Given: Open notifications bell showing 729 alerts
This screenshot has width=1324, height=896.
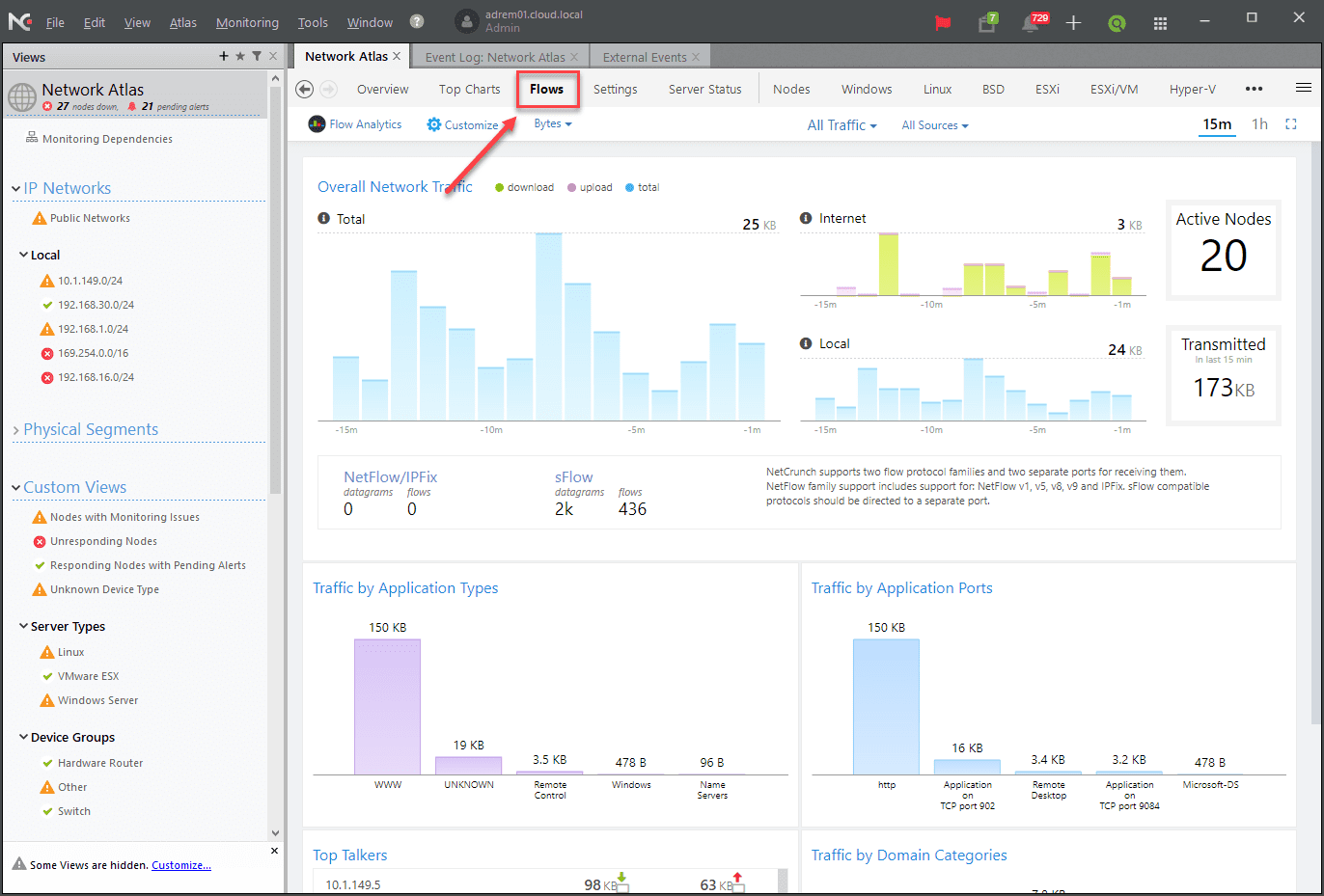Looking at the screenshot, I should pyautogui.click(x=1031, y=23).
